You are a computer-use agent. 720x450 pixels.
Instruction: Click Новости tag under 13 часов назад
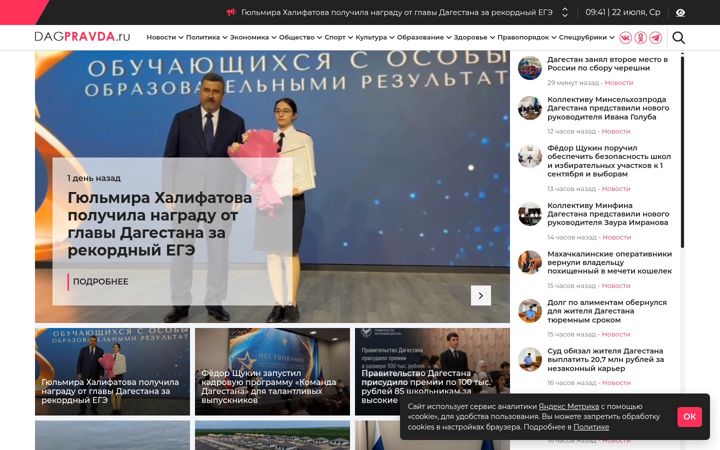(x=616, y=189)
